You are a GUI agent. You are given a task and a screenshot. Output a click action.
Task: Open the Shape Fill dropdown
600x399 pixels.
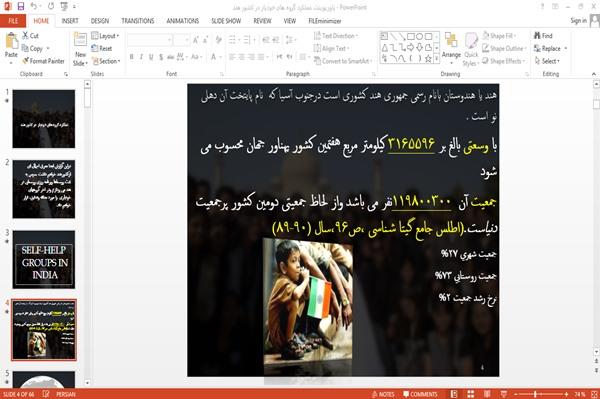click(499, 36)
